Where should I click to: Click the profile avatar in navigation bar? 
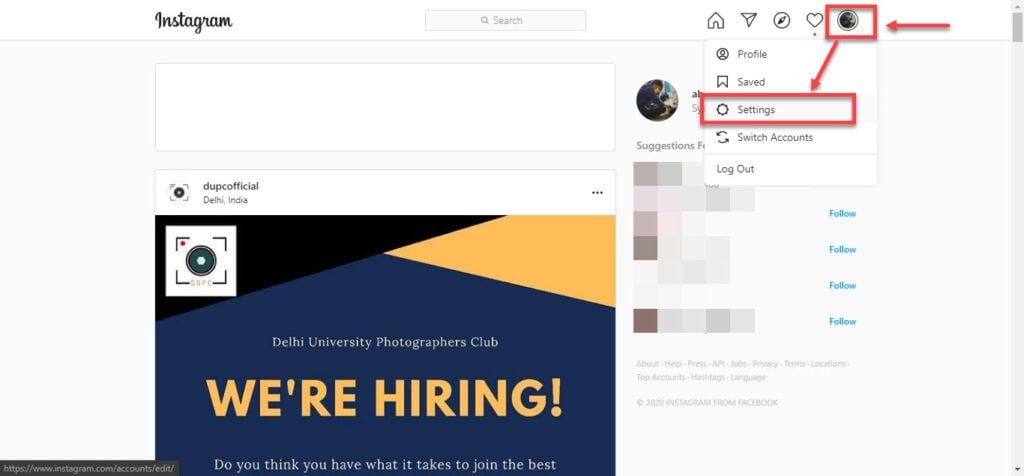[848, 21]
